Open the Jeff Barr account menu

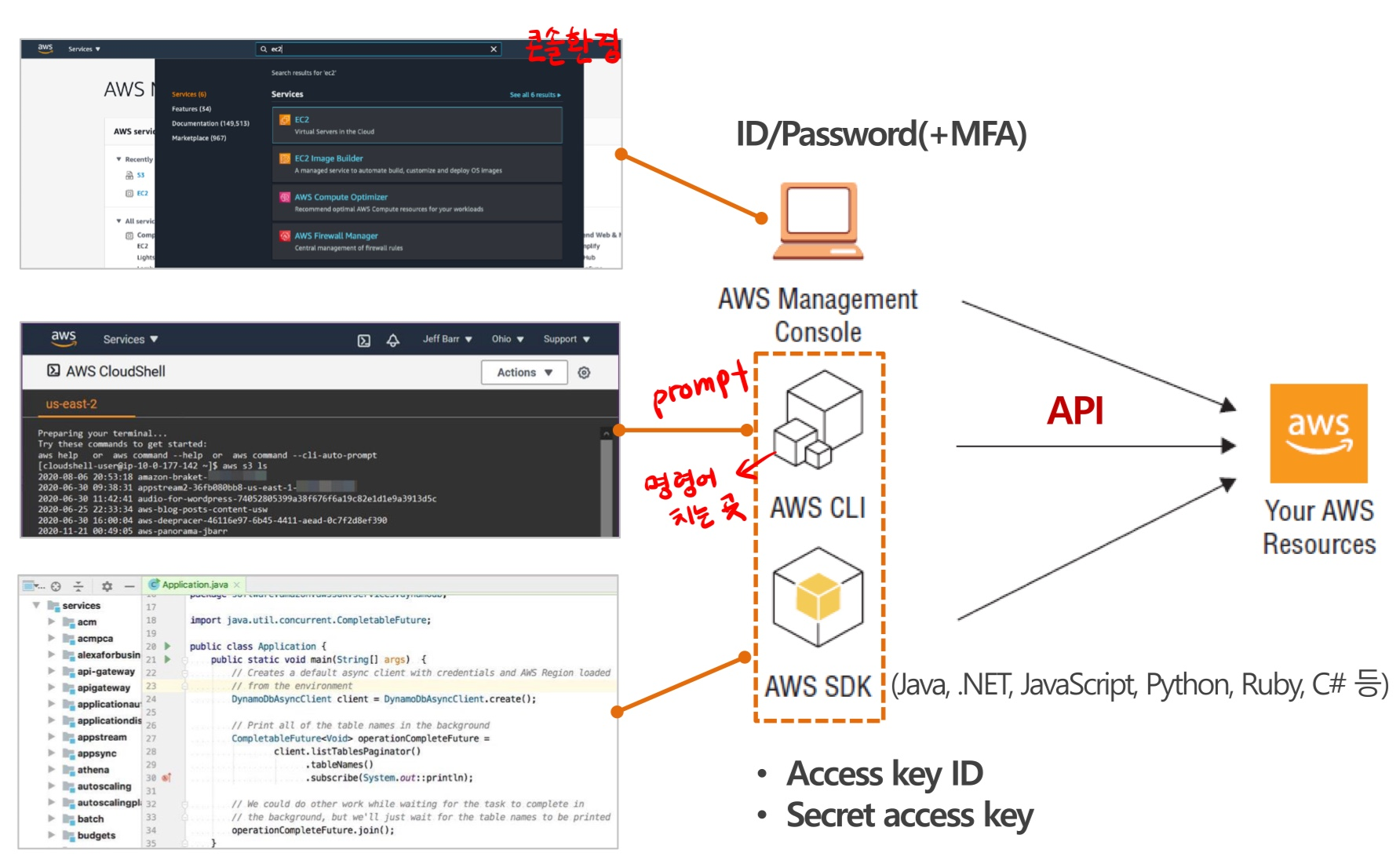click(447, 340)
